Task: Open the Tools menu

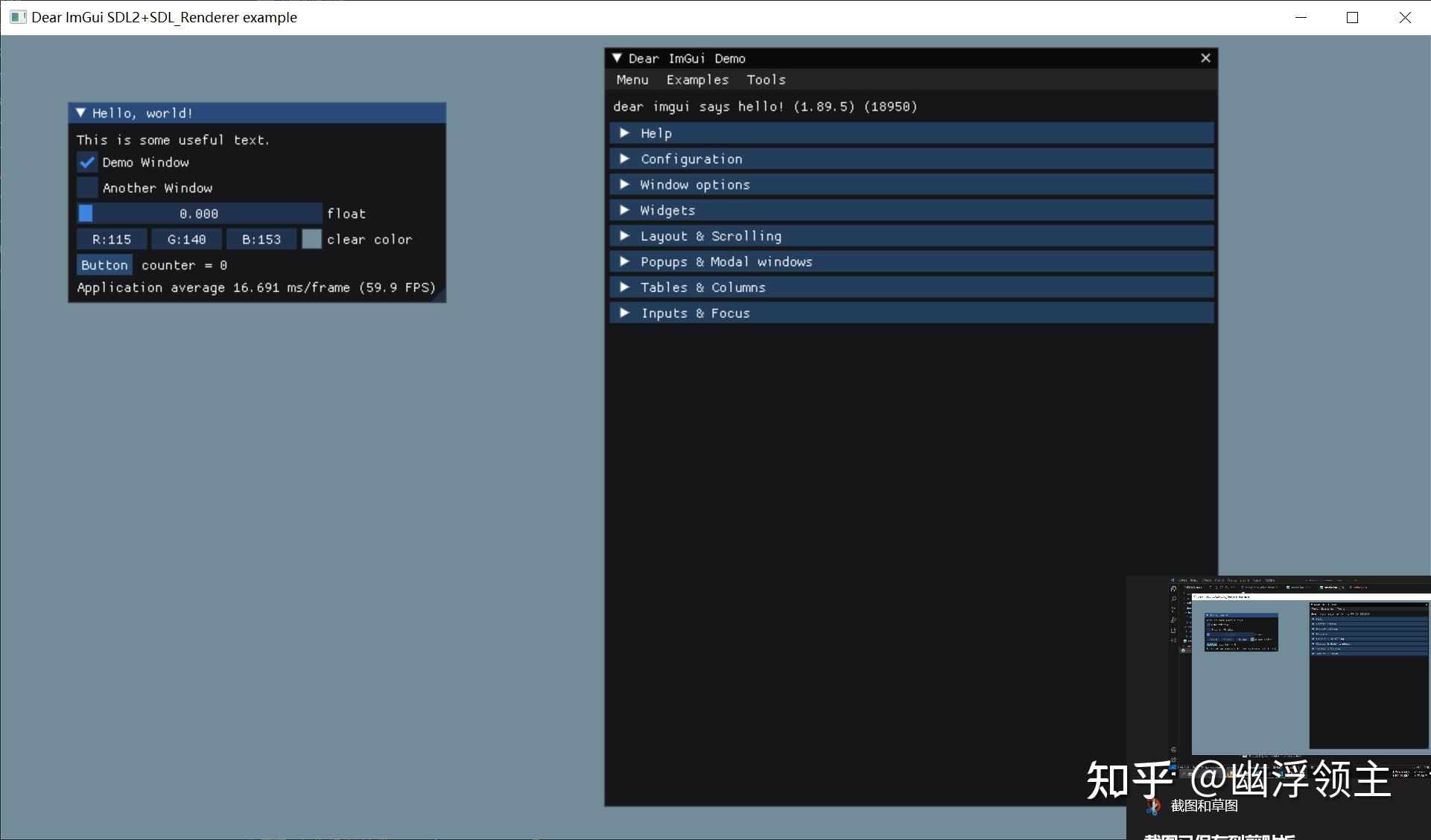Action: click(767, 80)
